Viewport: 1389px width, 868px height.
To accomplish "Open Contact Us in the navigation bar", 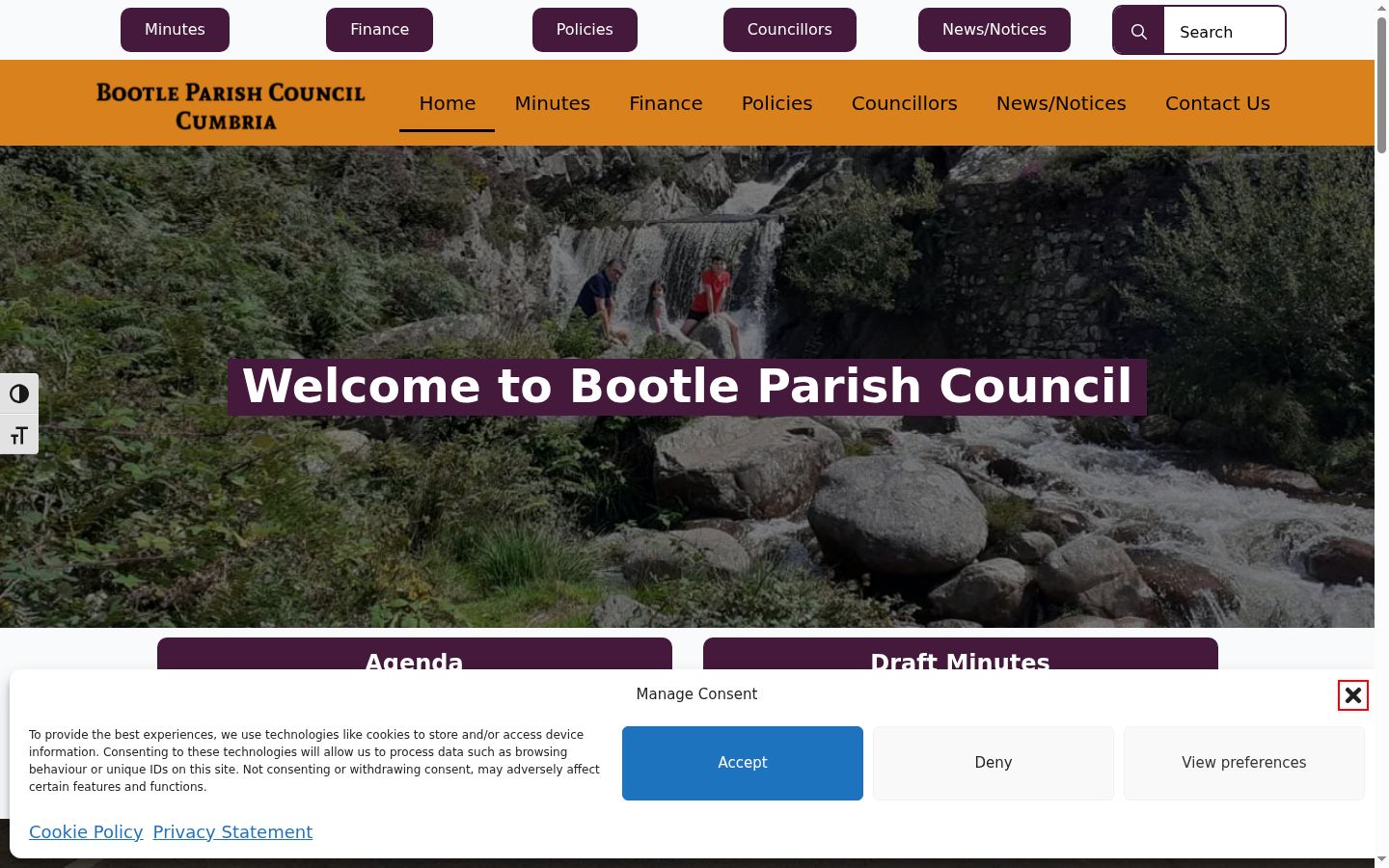I will click(1217, 103).
